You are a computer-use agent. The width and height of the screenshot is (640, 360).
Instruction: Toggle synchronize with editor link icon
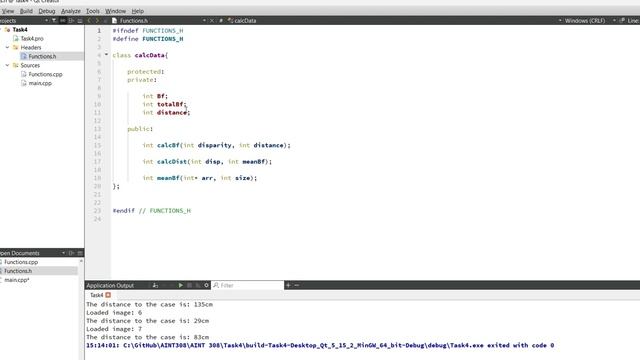(62, 20)
